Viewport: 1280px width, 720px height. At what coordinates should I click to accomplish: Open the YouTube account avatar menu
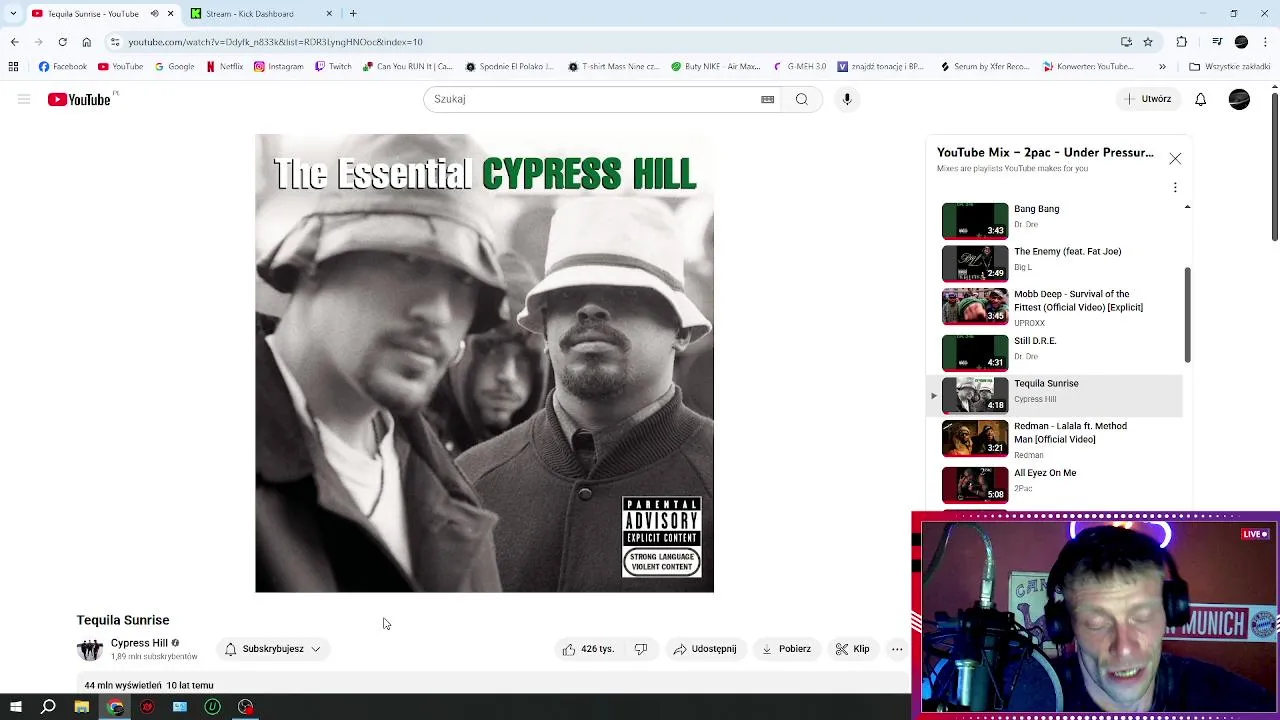point(1239,99)
